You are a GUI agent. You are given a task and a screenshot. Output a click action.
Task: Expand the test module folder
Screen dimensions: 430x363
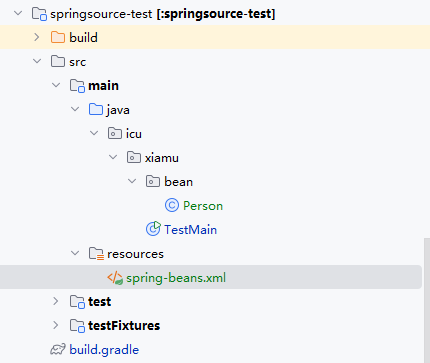click(x=56, y=301)
